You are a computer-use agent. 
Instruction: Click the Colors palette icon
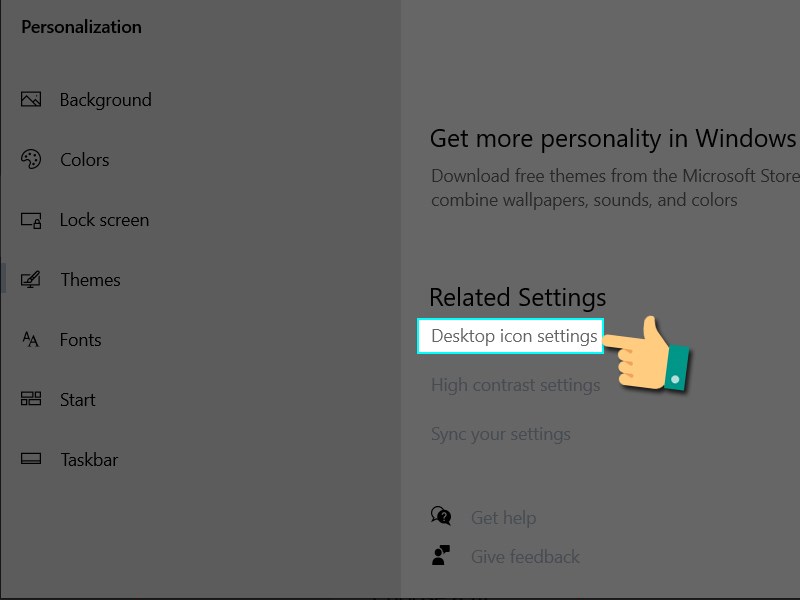pos(31,160)
